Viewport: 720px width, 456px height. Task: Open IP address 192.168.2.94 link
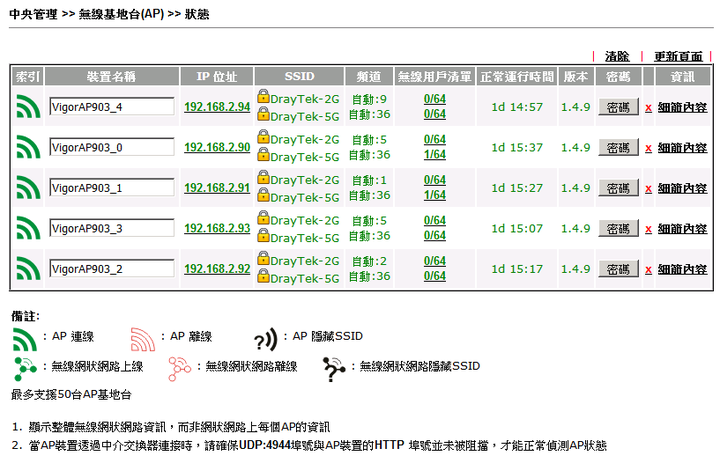click(217, 107)
